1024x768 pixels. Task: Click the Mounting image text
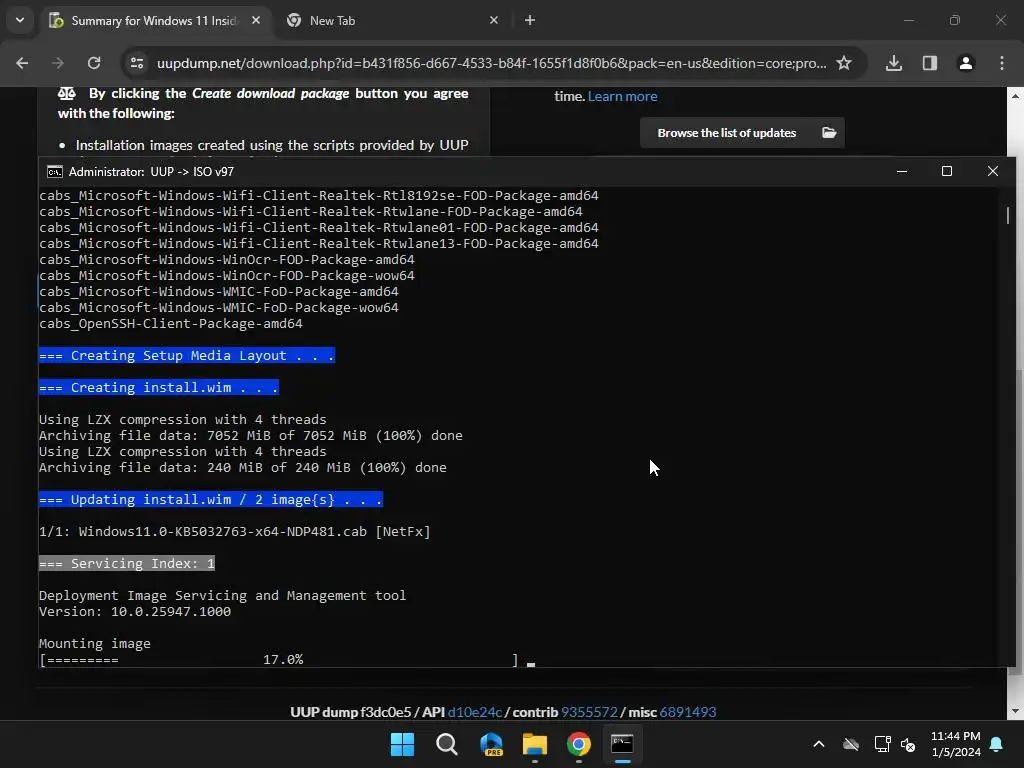point(95,644)
